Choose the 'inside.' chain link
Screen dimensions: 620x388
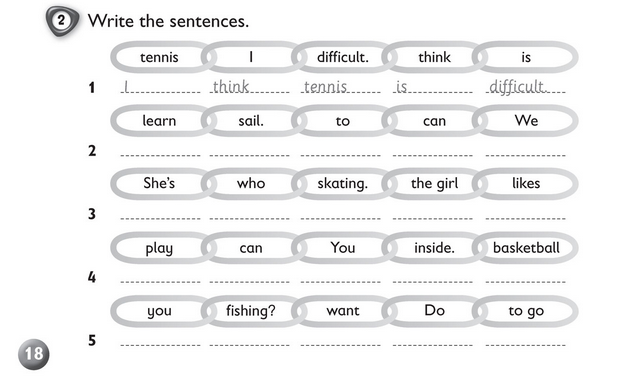[434, 248]
